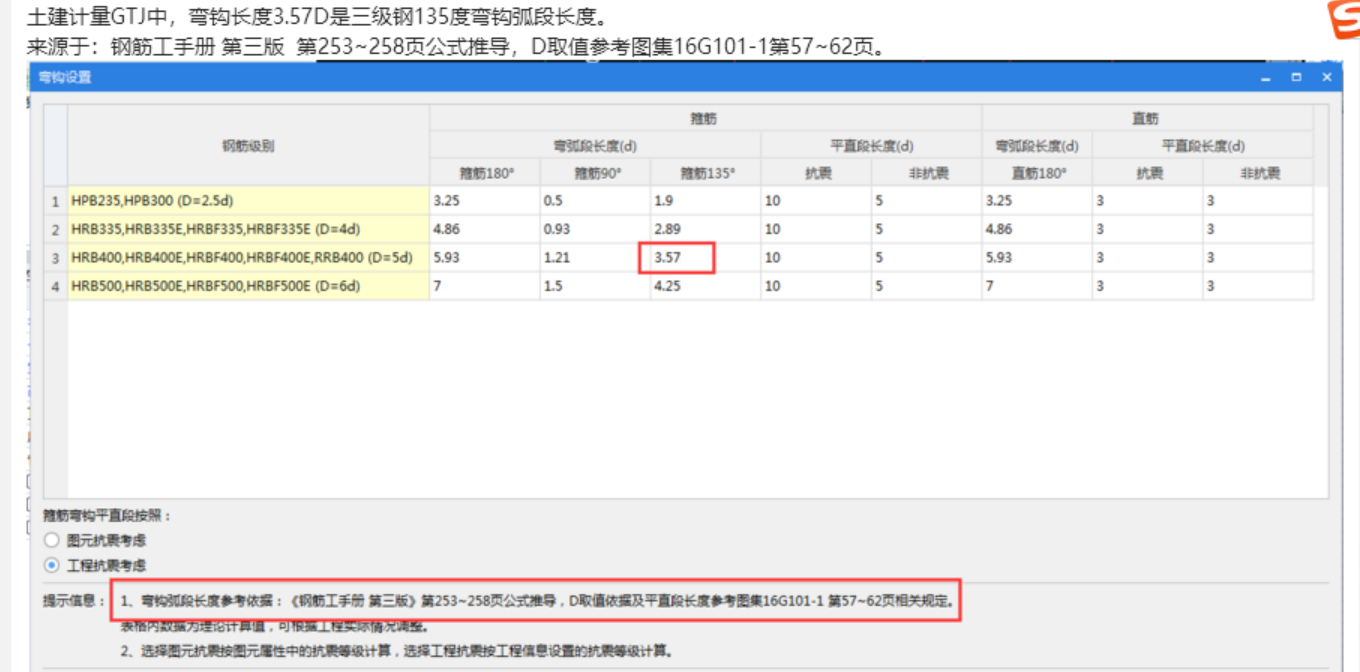The height and width of the screenshot is (672, 1360).
Task: Click the 箍筋 group header
Action: (705, 119)
